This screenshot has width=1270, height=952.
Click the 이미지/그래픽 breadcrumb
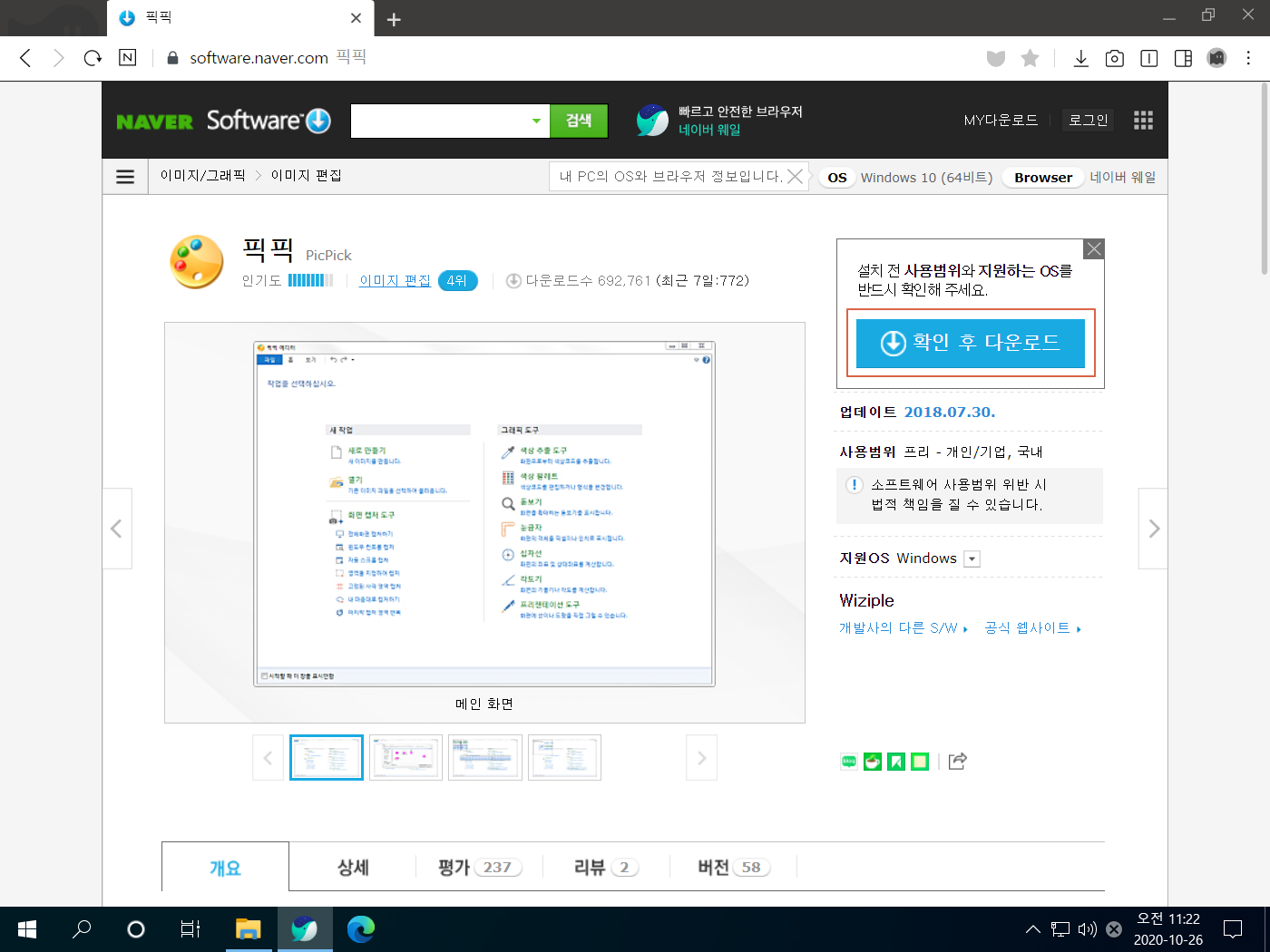(x=202, y=176)
